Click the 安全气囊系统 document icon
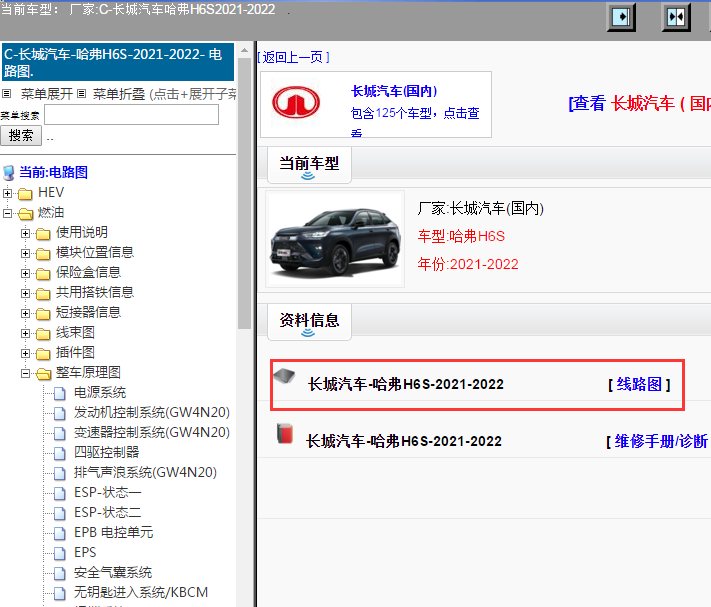The height and width of the screenshot is (607, 711). pos(59,573)
